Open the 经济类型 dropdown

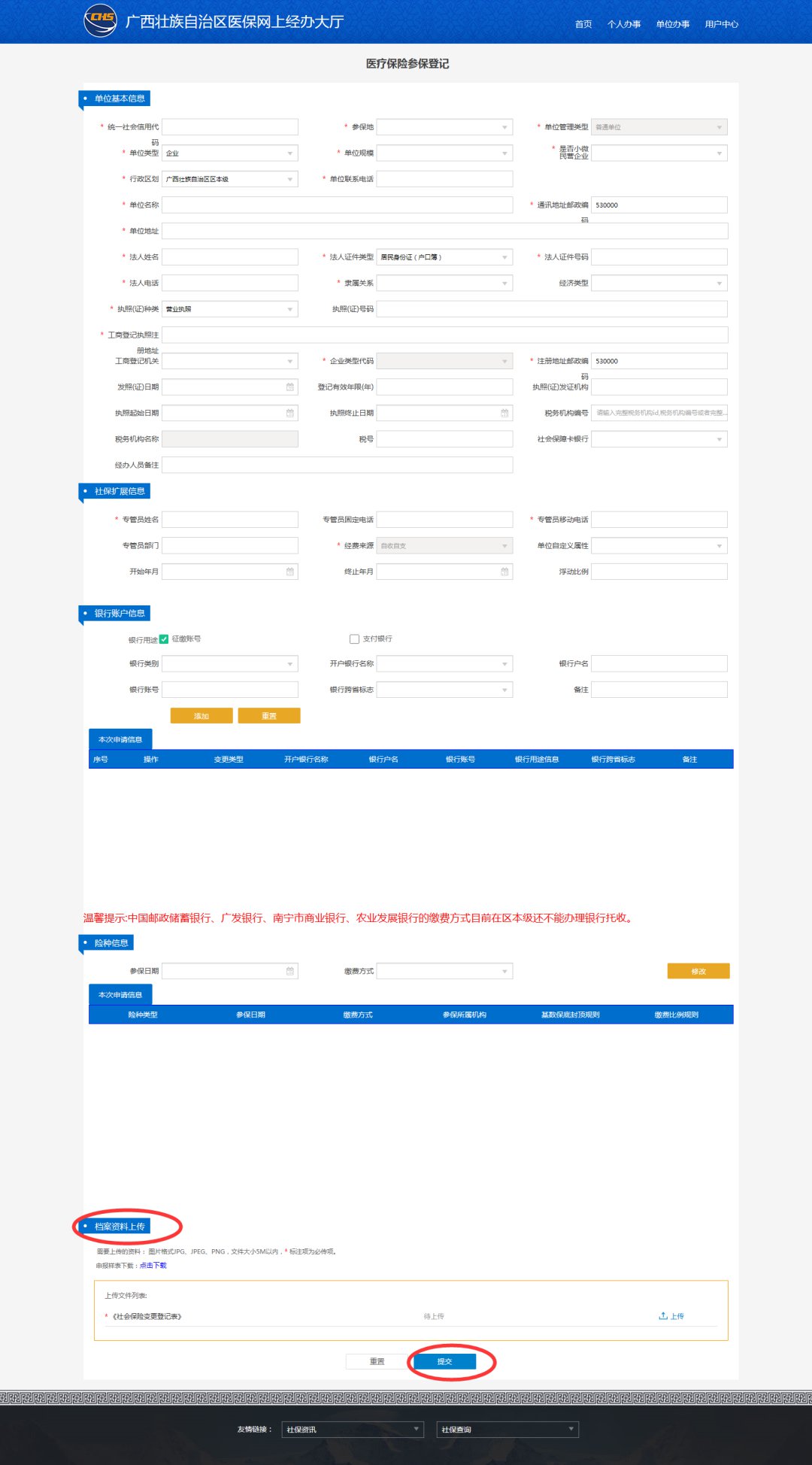[659, 283]
